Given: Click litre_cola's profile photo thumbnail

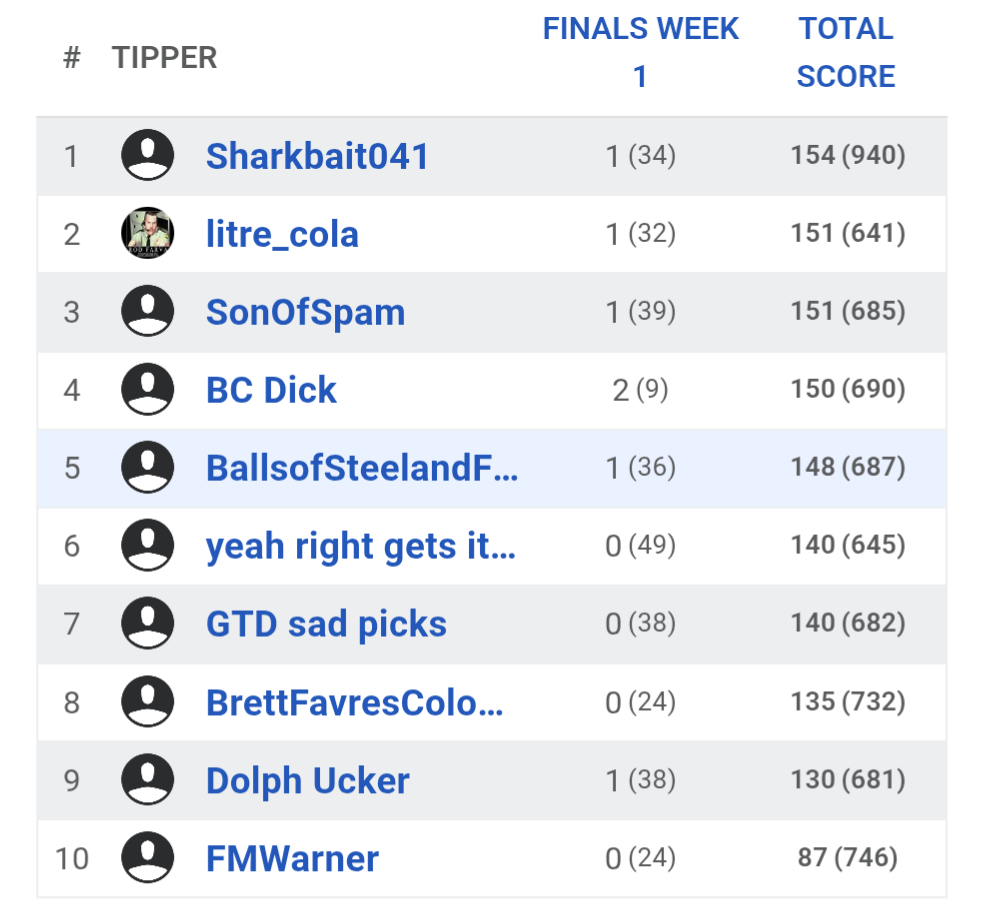Looking at the screenshot, I should pos(147,234).
